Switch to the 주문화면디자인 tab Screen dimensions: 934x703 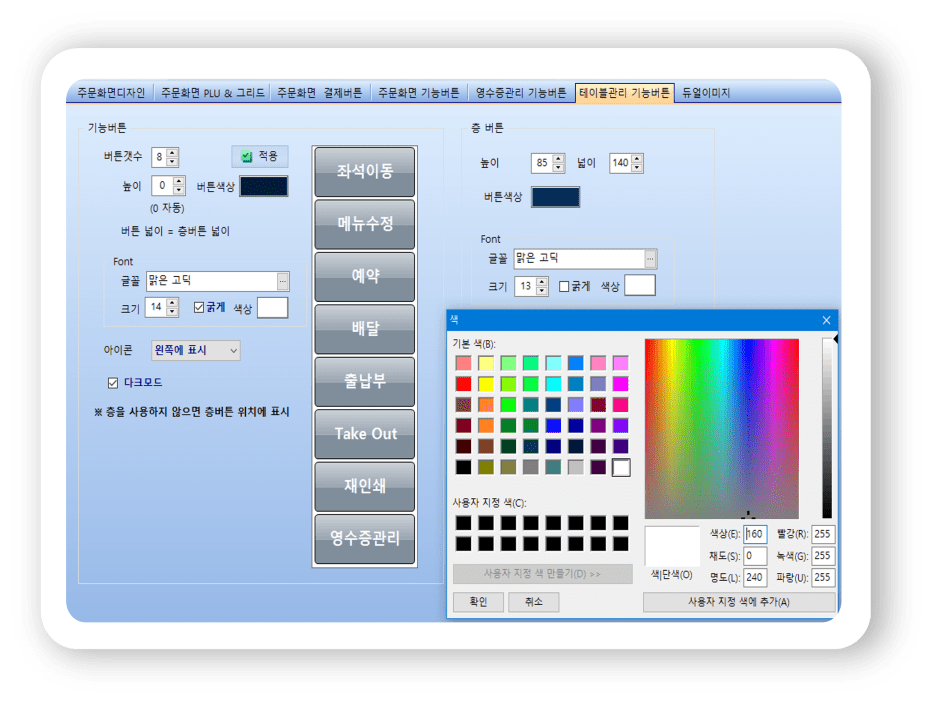point(111,93)
